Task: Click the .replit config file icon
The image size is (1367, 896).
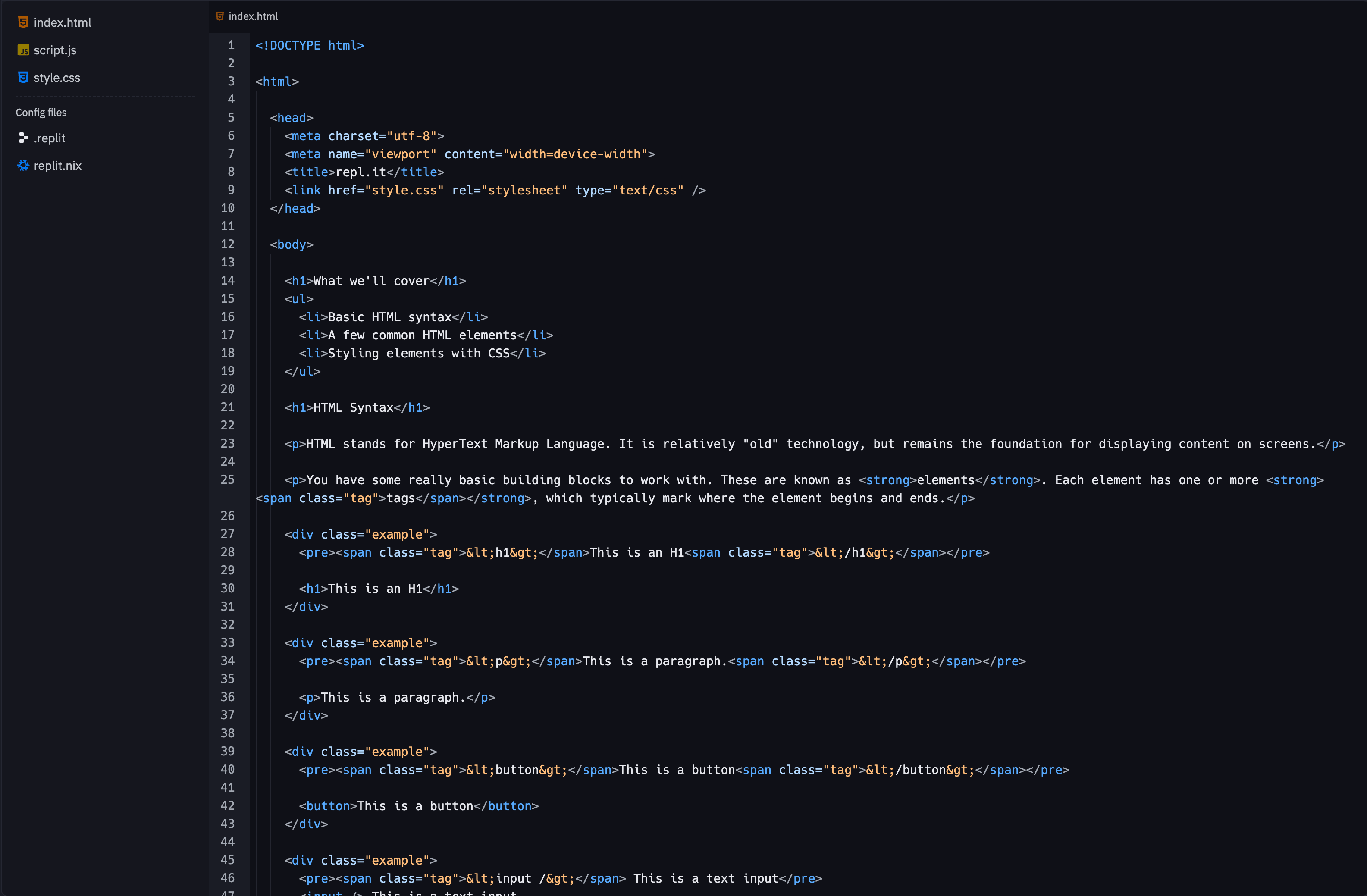Action: pos(23,138)
